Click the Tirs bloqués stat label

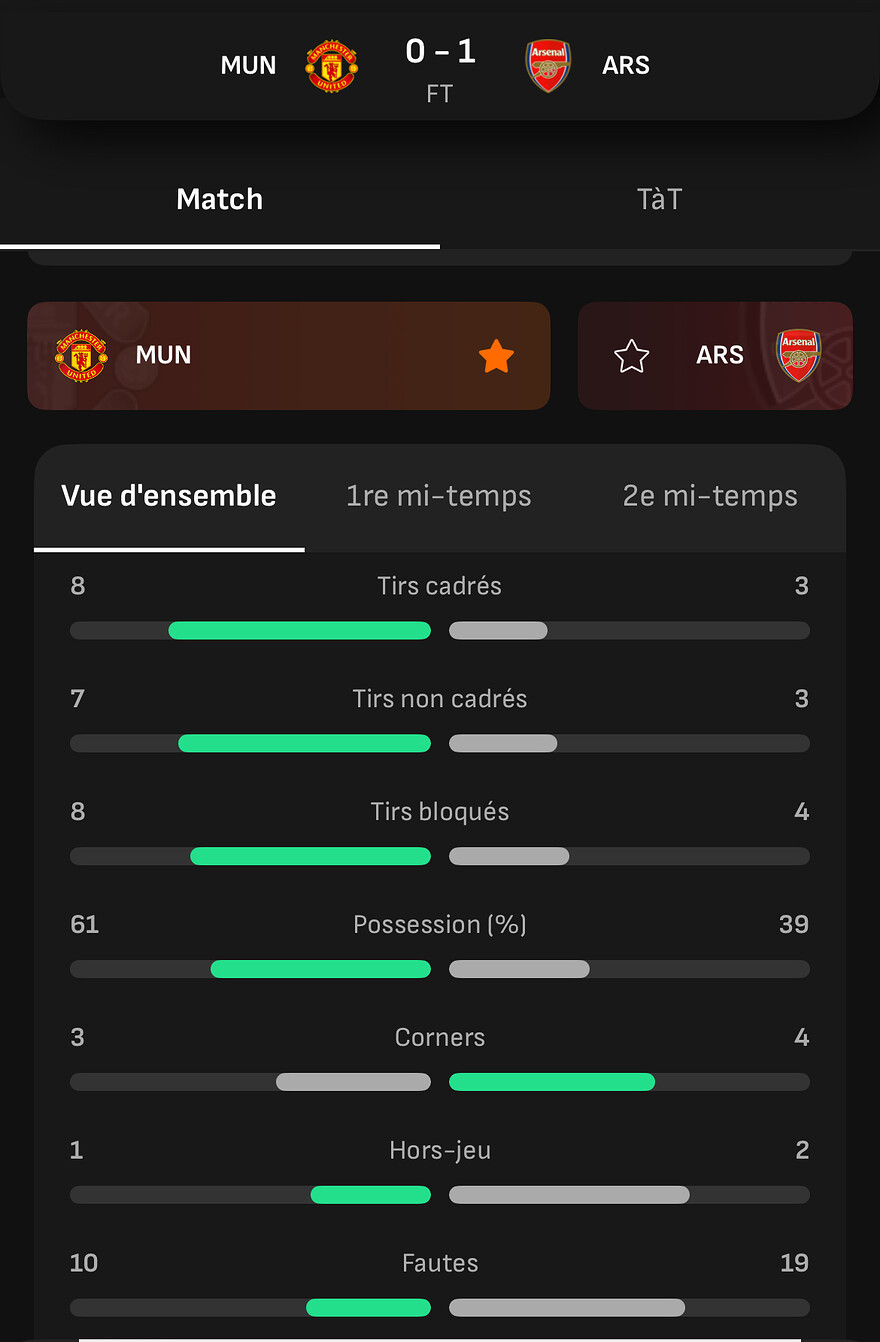[x=440, y=812]
